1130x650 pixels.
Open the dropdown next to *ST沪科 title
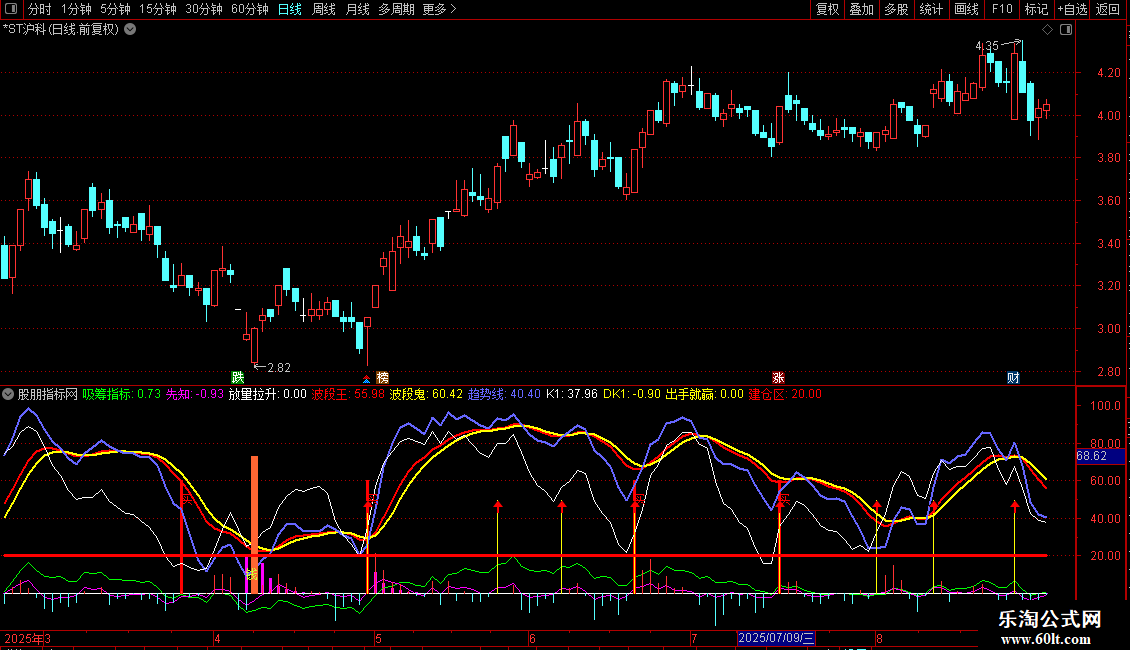click(130, 30)
